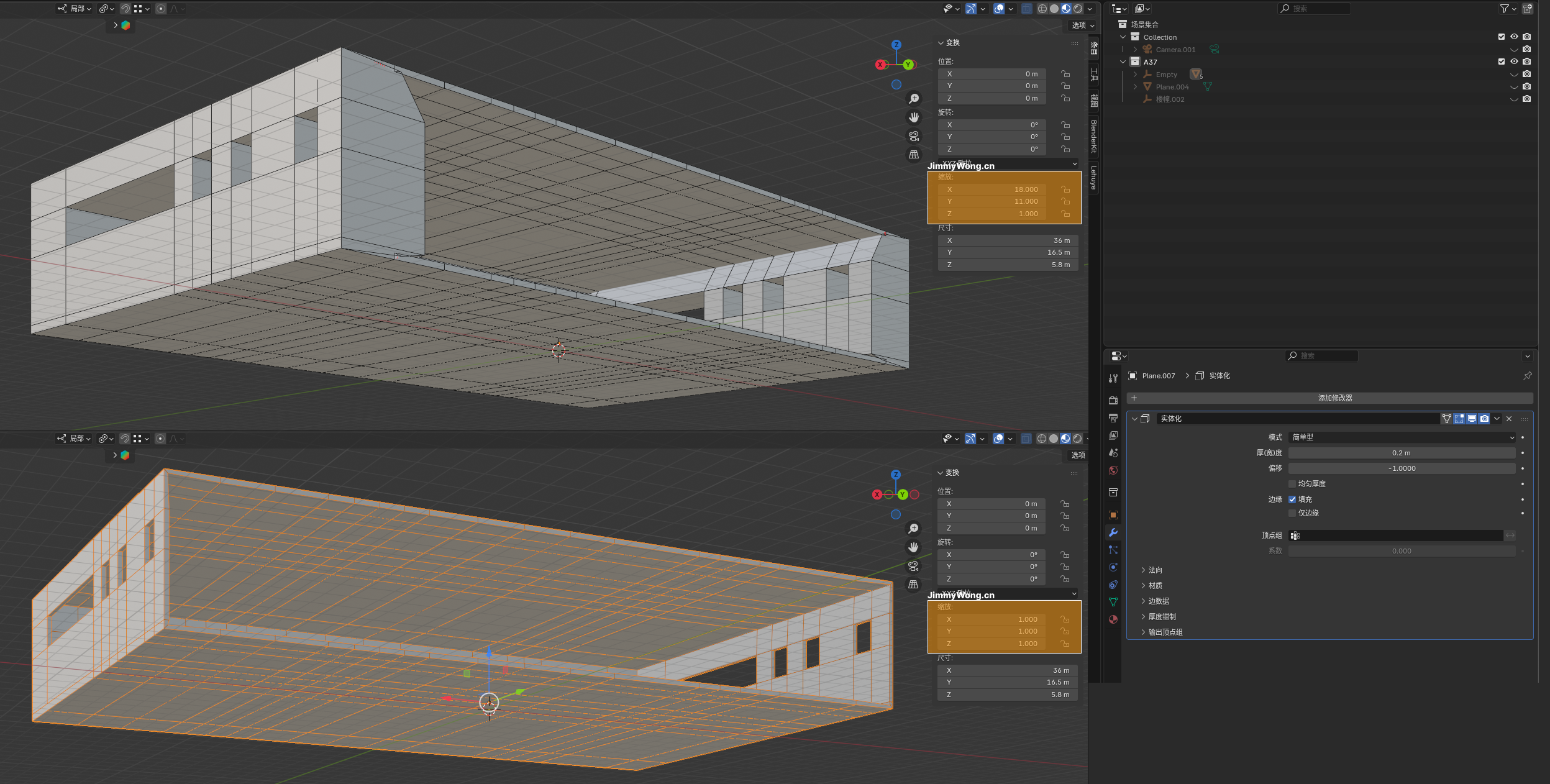Open the Physics properties tab icon
This screenshot has height=784, width=1550.
(1113, 567)
